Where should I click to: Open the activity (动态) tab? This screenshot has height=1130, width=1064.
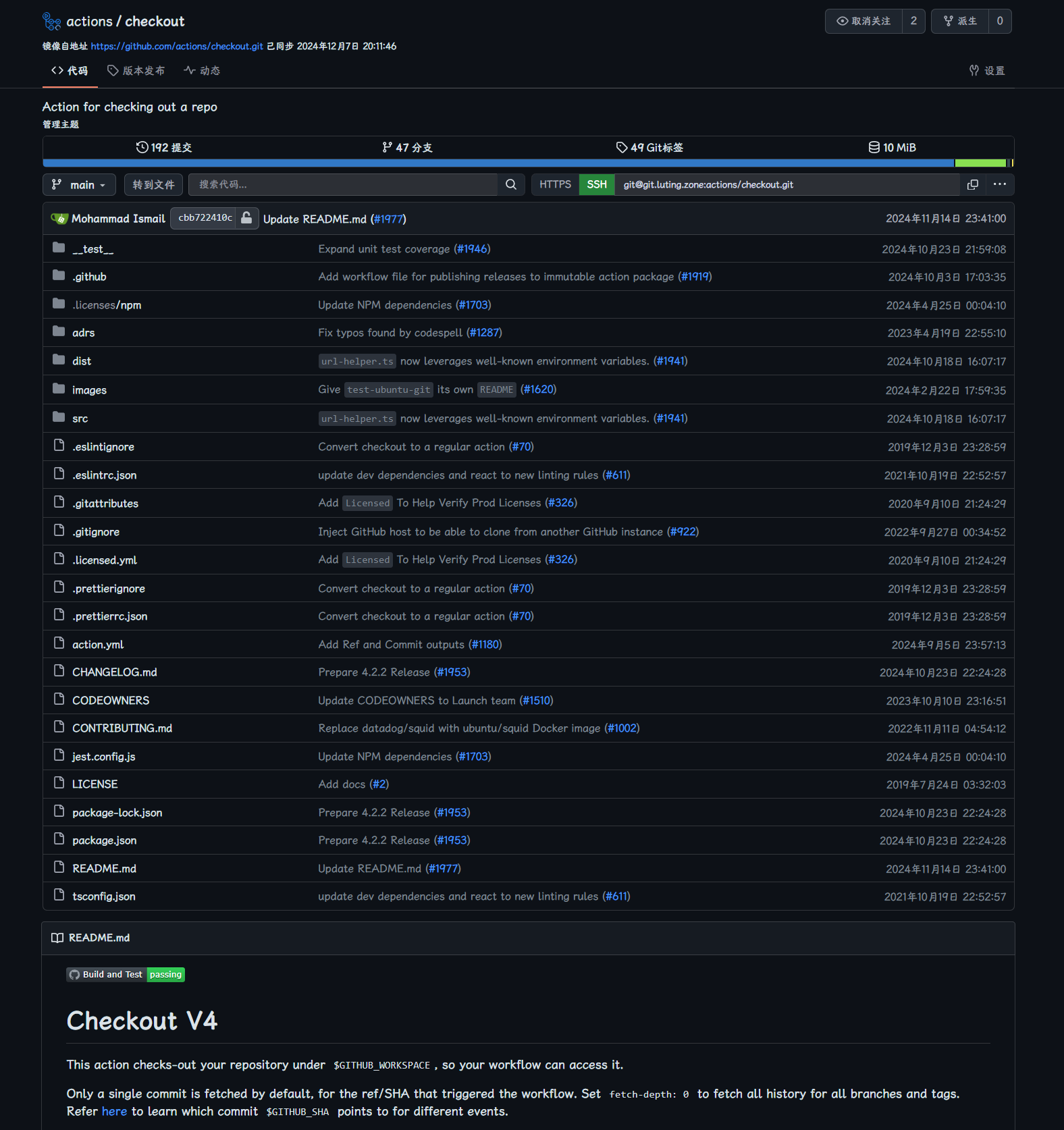coord(202,71)
